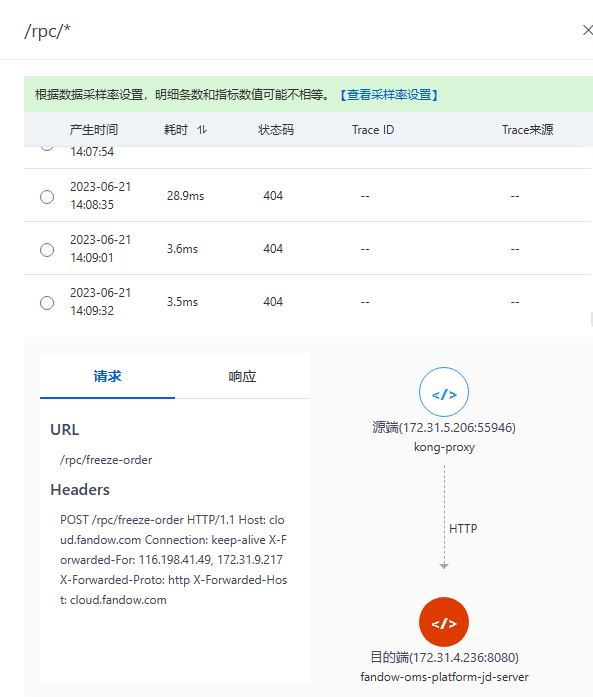This screenshot has width=593, height=697.
Task: Click the 耗时 column header
Action: 176,130
